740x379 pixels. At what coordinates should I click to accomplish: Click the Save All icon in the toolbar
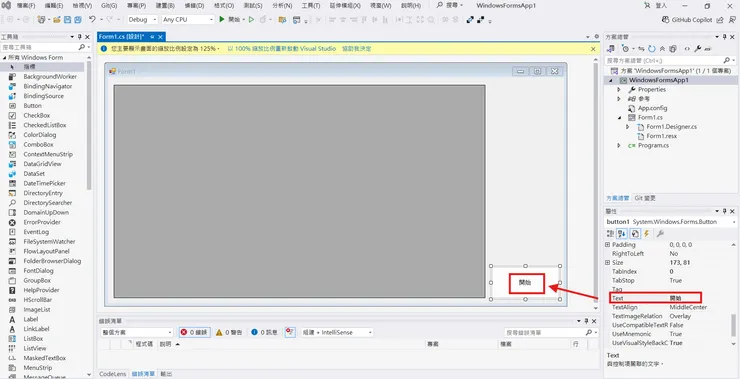click(x=77, y=20)
